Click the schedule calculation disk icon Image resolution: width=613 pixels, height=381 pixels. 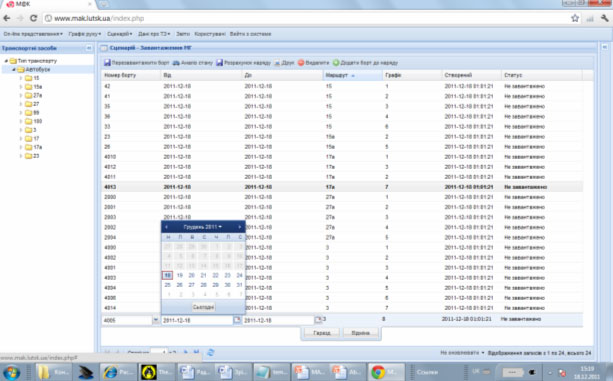(x=219, y=63)
